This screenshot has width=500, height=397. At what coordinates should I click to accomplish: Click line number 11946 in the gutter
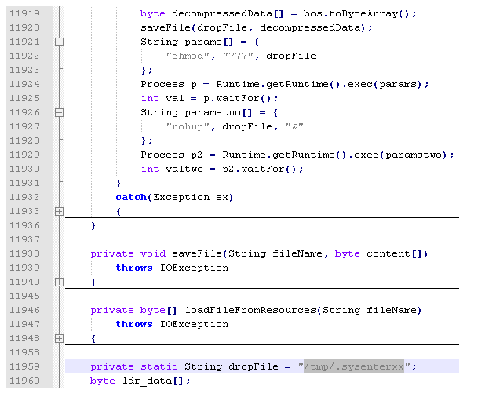click(x=24, y=310)
